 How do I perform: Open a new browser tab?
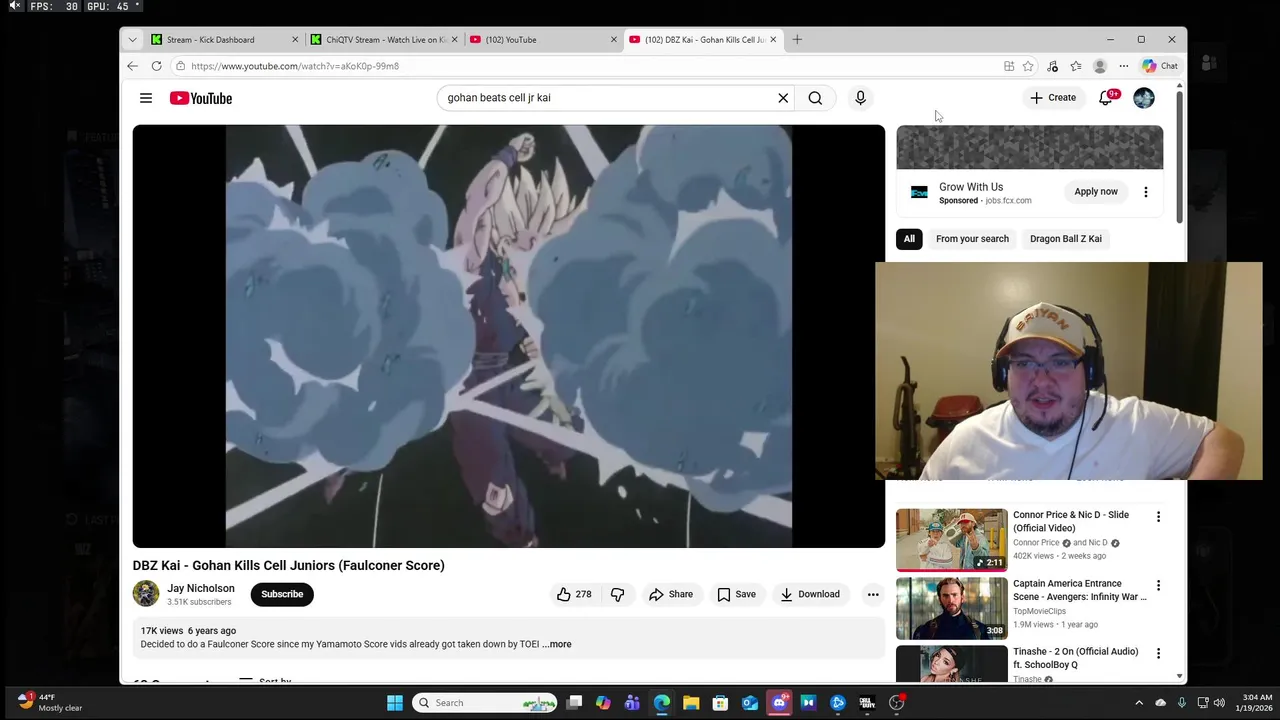(797, 40)
